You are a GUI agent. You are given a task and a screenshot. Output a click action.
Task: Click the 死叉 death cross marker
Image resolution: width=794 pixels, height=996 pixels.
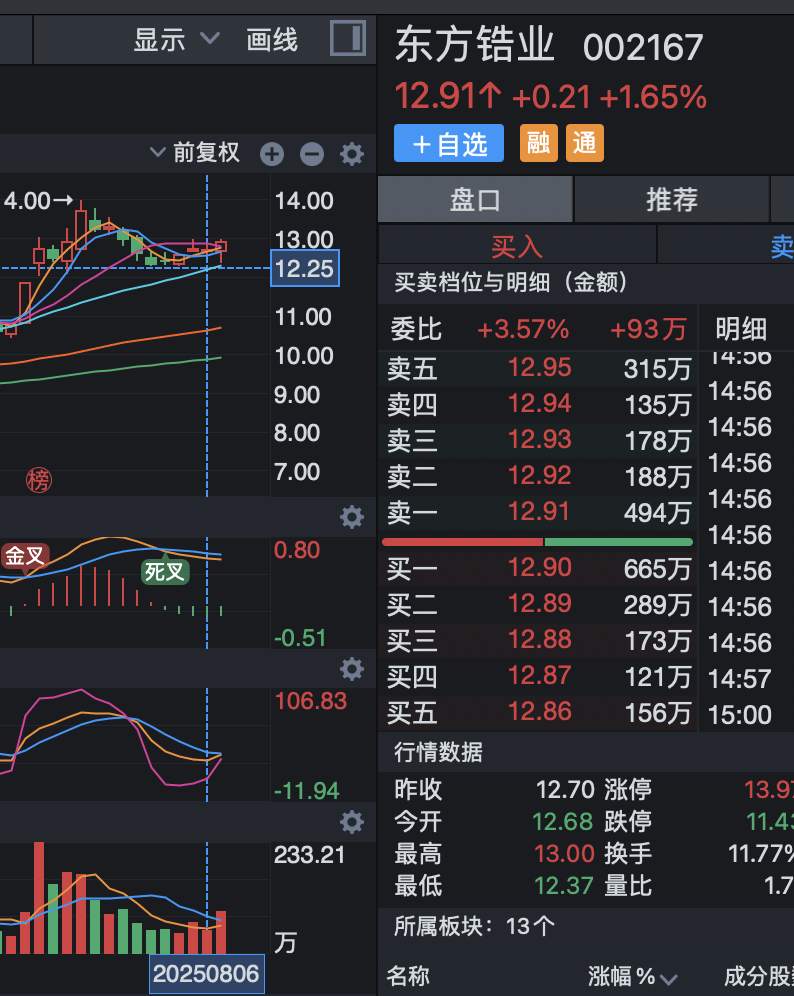165,572
